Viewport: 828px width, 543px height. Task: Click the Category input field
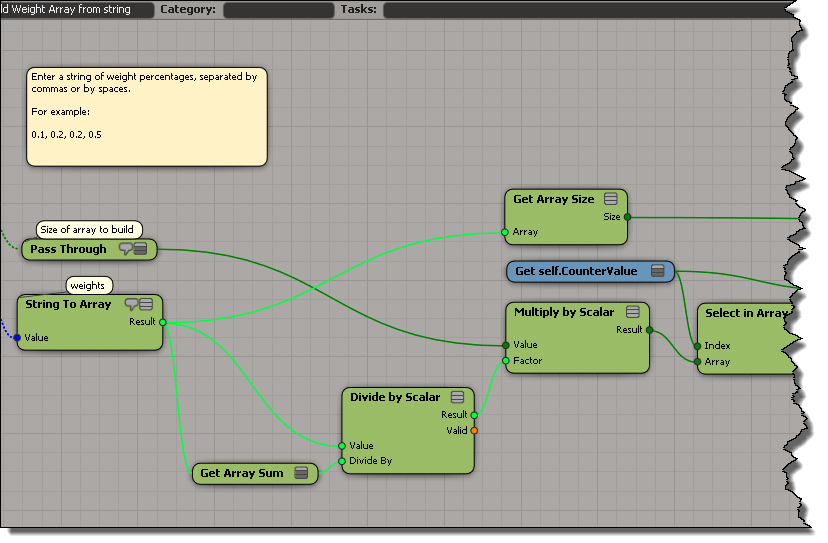(x=278, y=10)
